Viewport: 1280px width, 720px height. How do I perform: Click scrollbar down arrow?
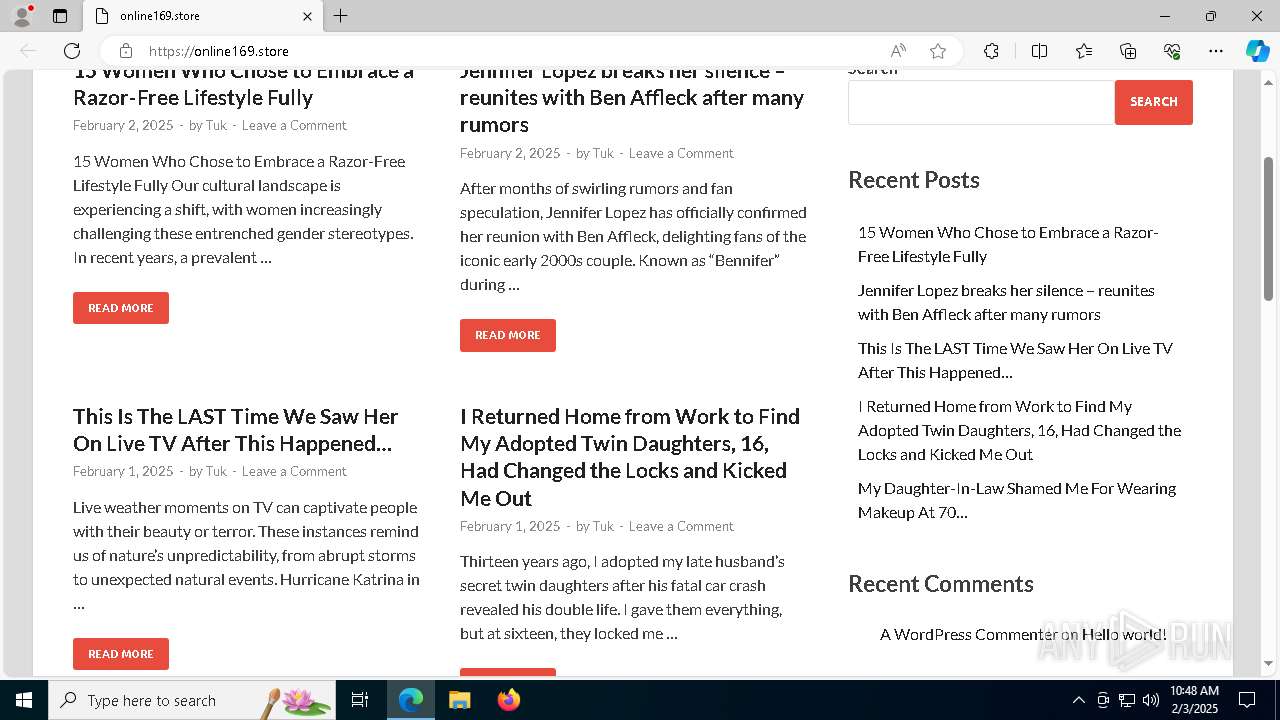(x=1269, y=663)
